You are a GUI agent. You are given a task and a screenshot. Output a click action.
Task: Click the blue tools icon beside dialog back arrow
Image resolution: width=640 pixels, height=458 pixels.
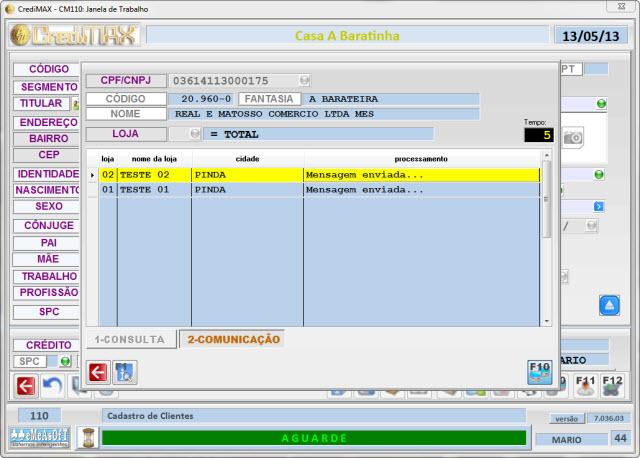tap(125, 372)
